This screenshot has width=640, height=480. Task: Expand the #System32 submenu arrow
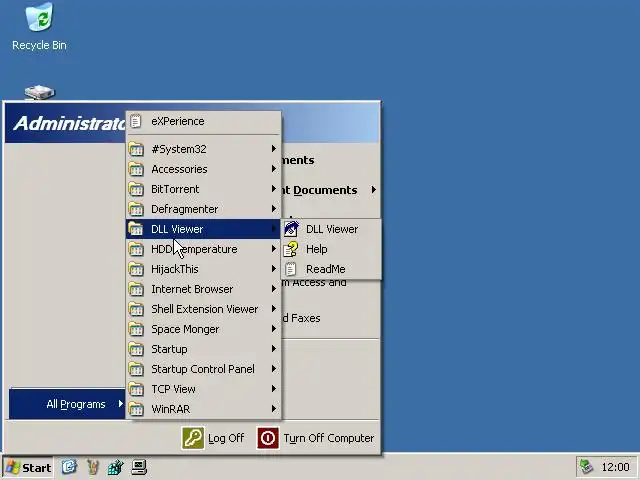click(274, 149)
